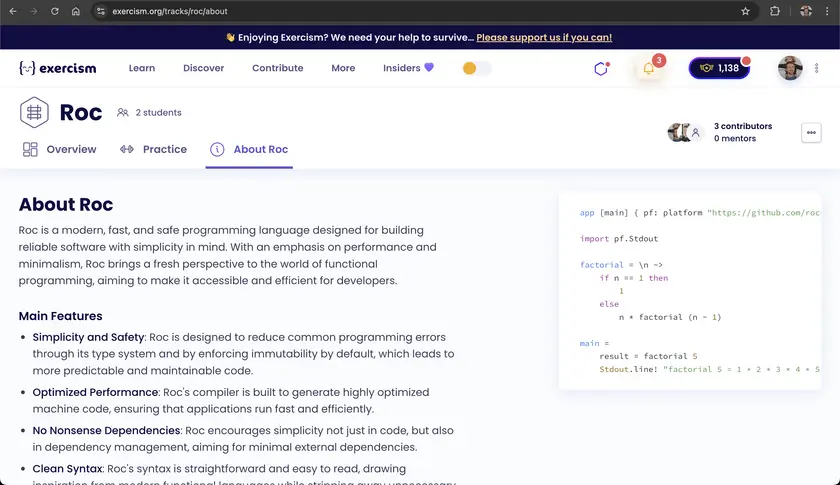
Task: Open the Learn menu
Action: pyautogui.click(x=142, y=68)
